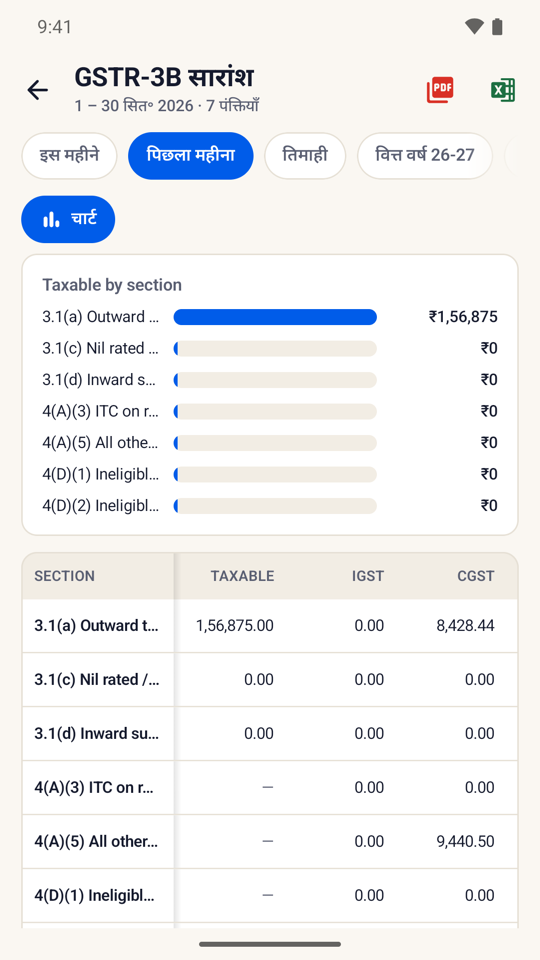The width and height of the screenshot is (540, 960).
Task: Click the CGST value 9,440.50 cell
Action: [x=465, y=841]
